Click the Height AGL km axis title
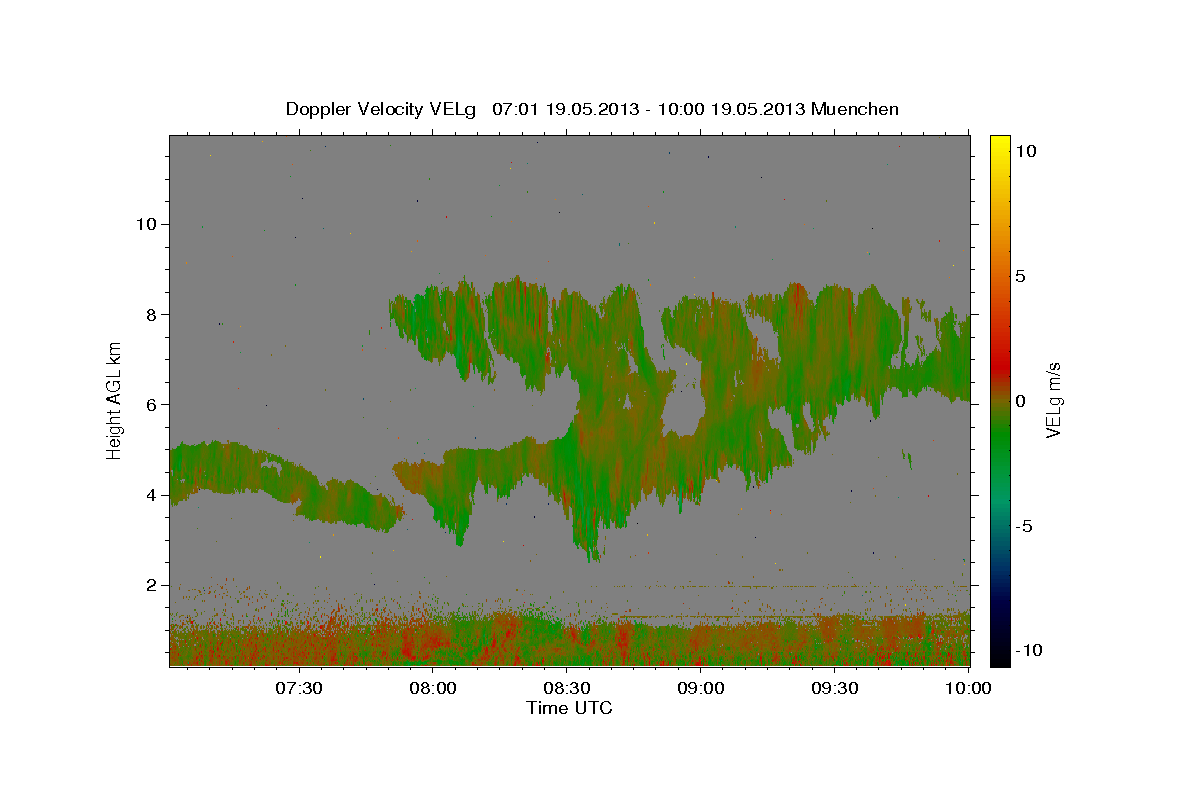The image size is (1200, 800). point(115,400)
